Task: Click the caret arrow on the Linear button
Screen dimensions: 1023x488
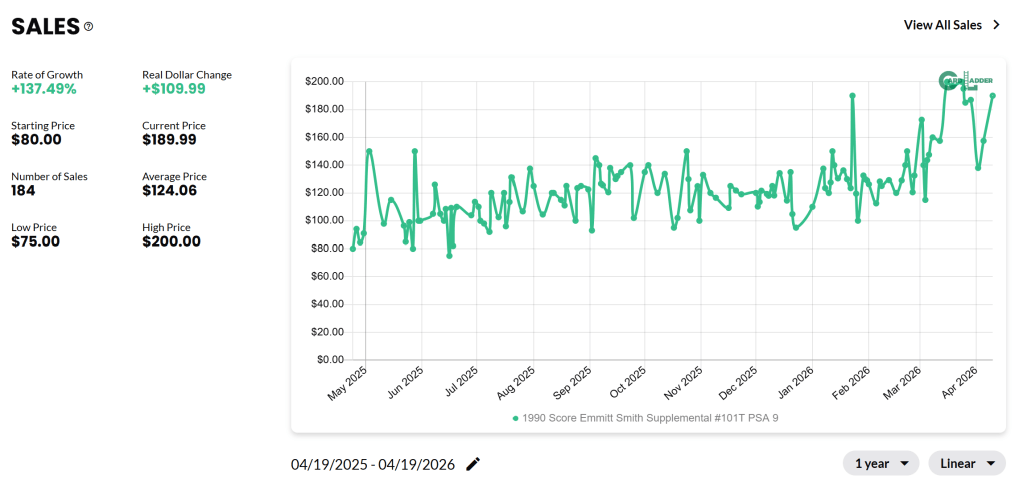Action: coord(990,463)
